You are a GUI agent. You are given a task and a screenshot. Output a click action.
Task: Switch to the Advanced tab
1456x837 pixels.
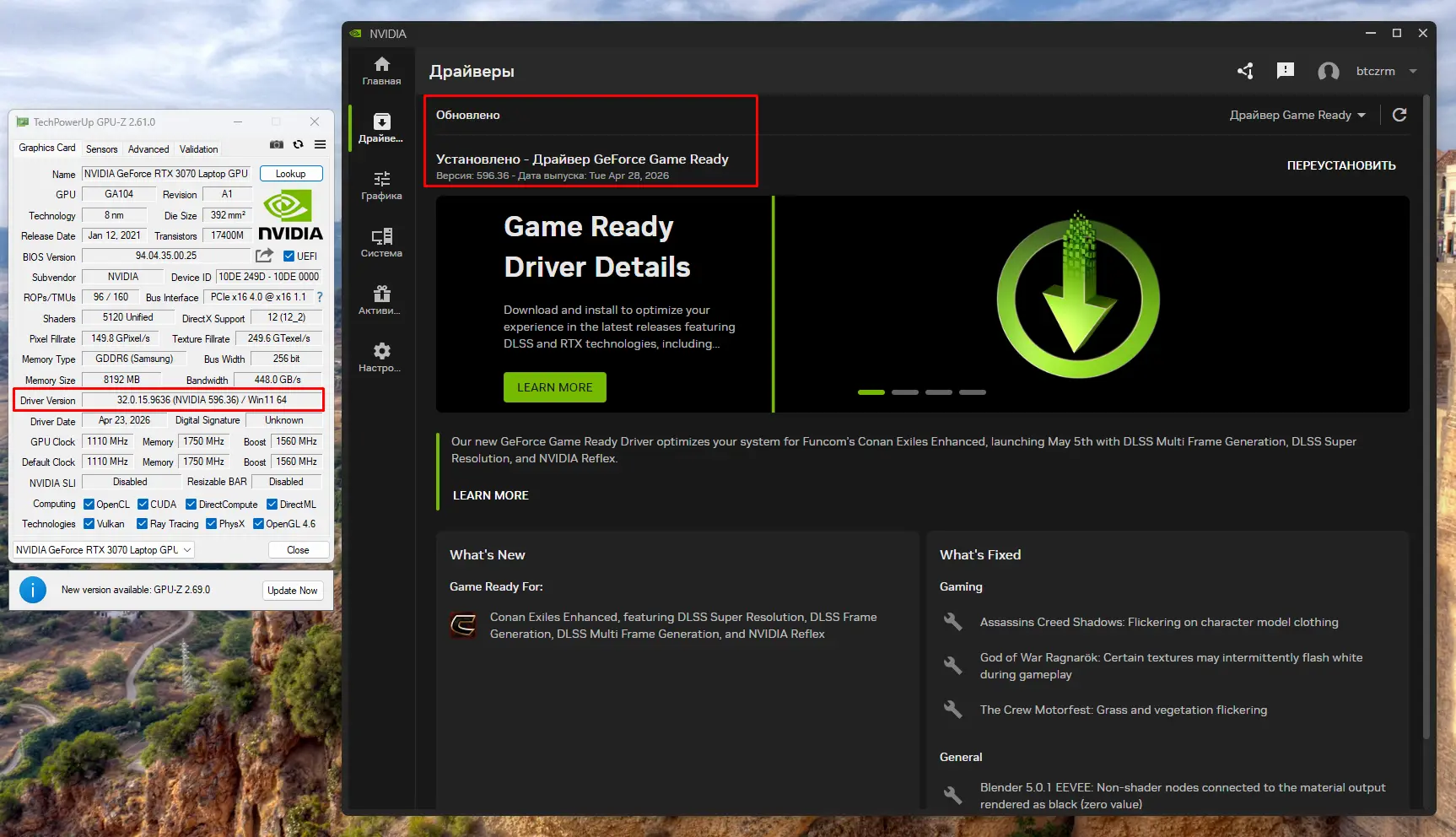click(148, 149)
